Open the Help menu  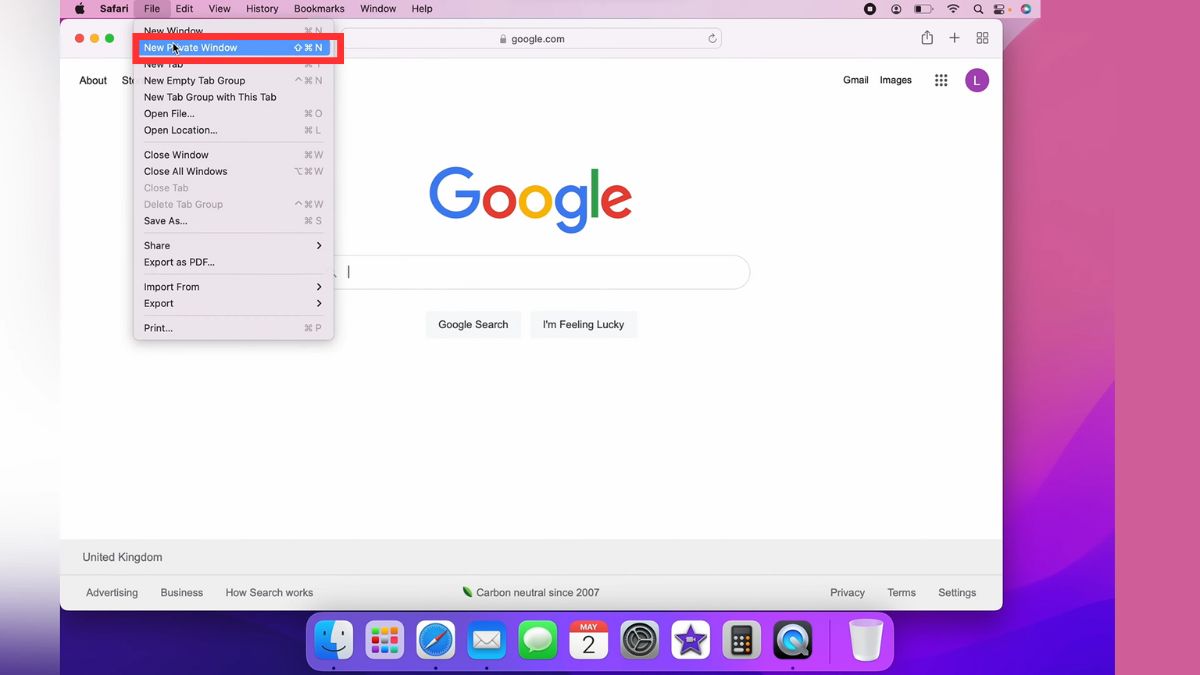[x=422, y=9]
